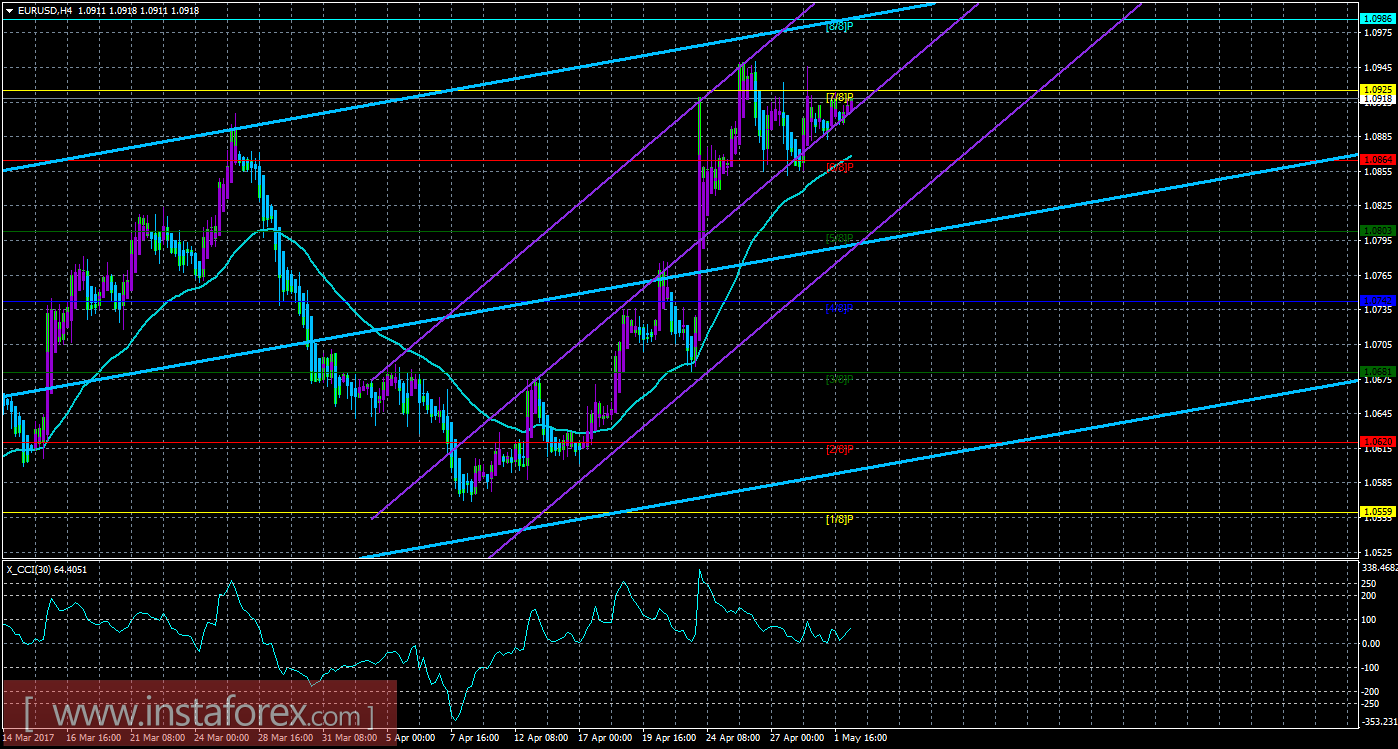The height and width of the screenshot is (749, 1398).
Task: Select the yellow 1.0925 price tag
Action: click(x=1376, y=90)
